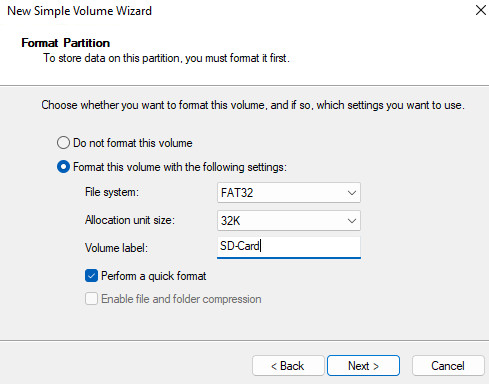The image size is (489, 384).
Task: Click the "File system:" field label
Action: (x=112, y=192)
